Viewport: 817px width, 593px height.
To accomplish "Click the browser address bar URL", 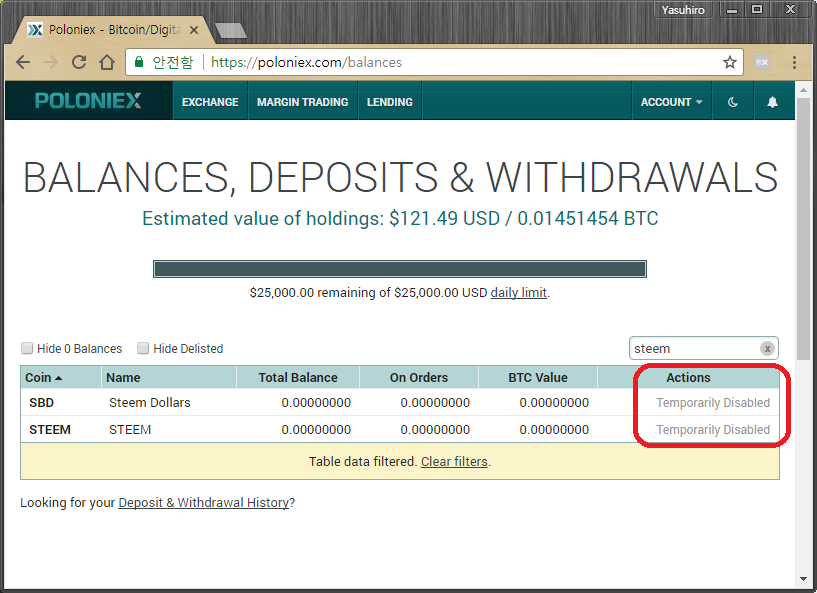I will click(x=306, y=63).
